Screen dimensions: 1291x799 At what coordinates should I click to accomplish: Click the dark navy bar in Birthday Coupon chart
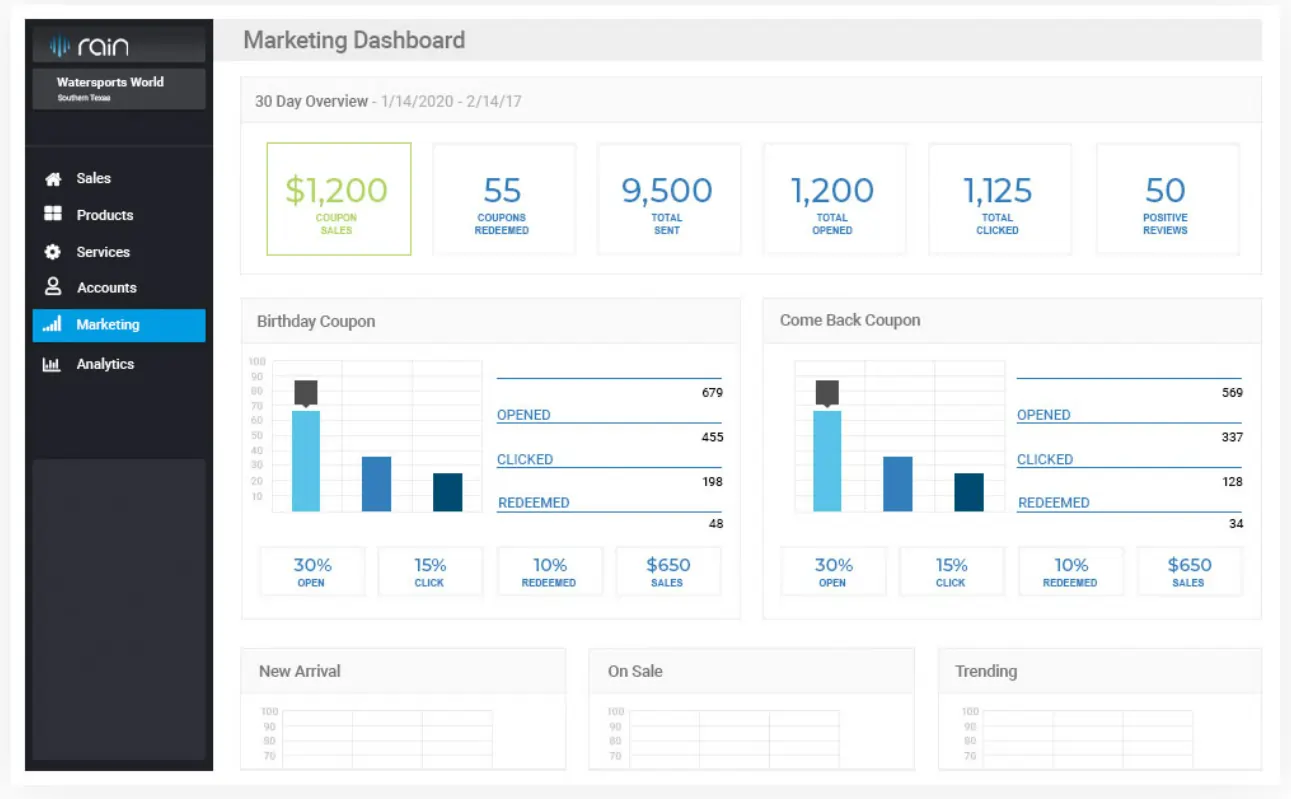coord(448,492)
